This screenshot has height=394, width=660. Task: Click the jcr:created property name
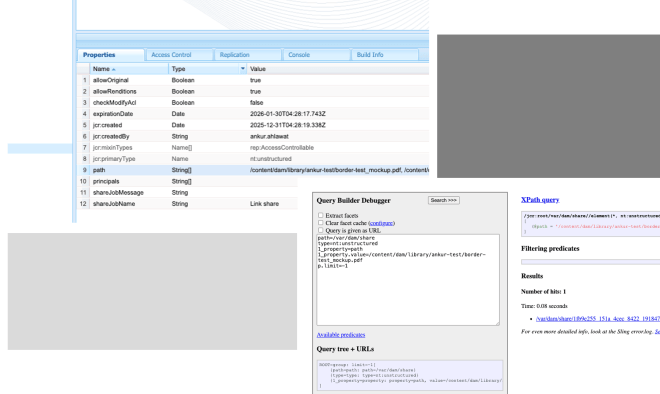[x=107, y=125]
